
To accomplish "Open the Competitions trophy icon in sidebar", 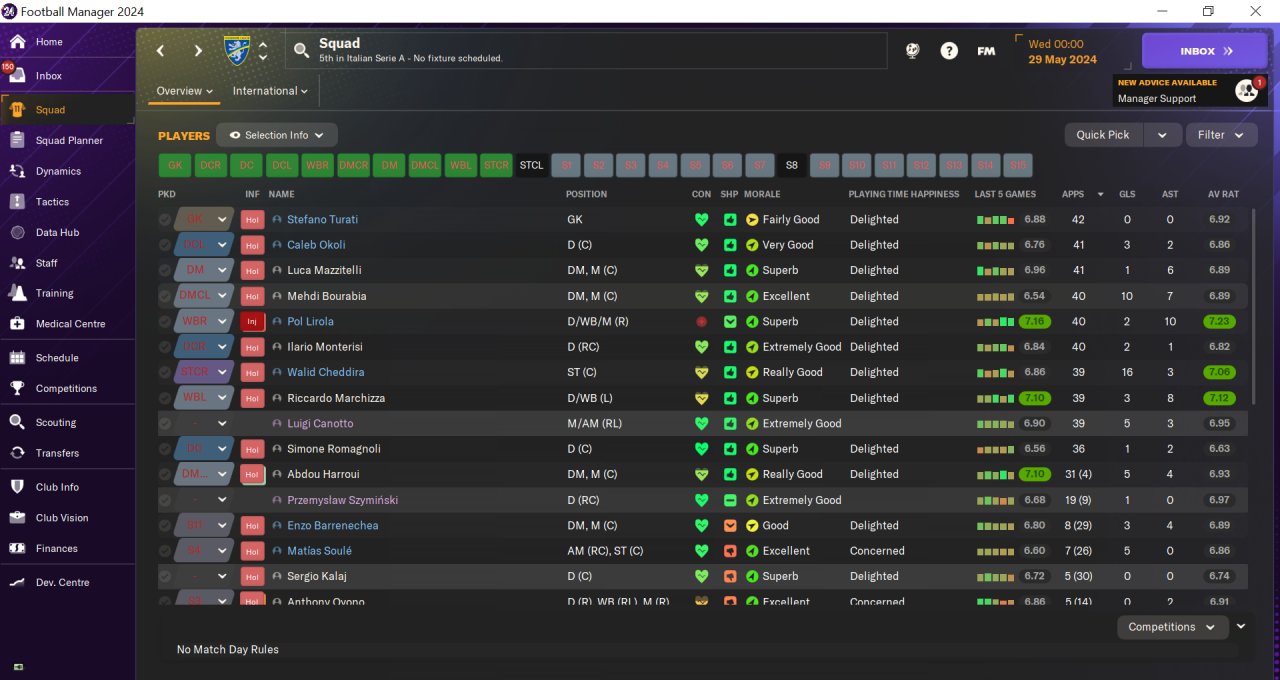I will 17,388.
